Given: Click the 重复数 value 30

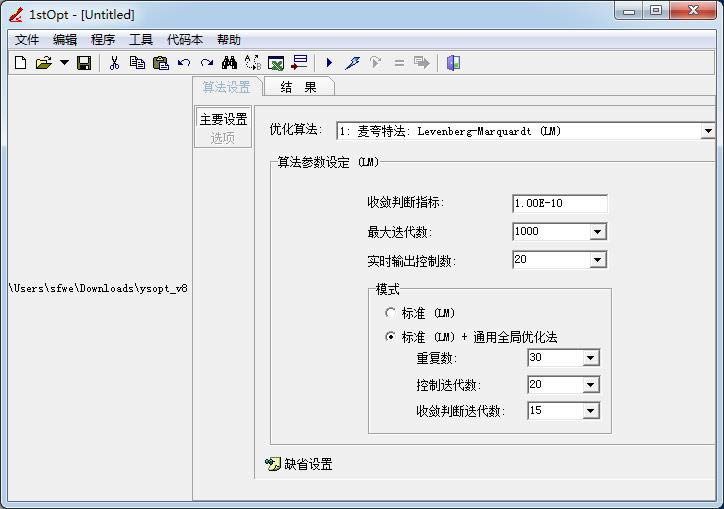Looking at the screenshot, I should [x=536, y=357].
